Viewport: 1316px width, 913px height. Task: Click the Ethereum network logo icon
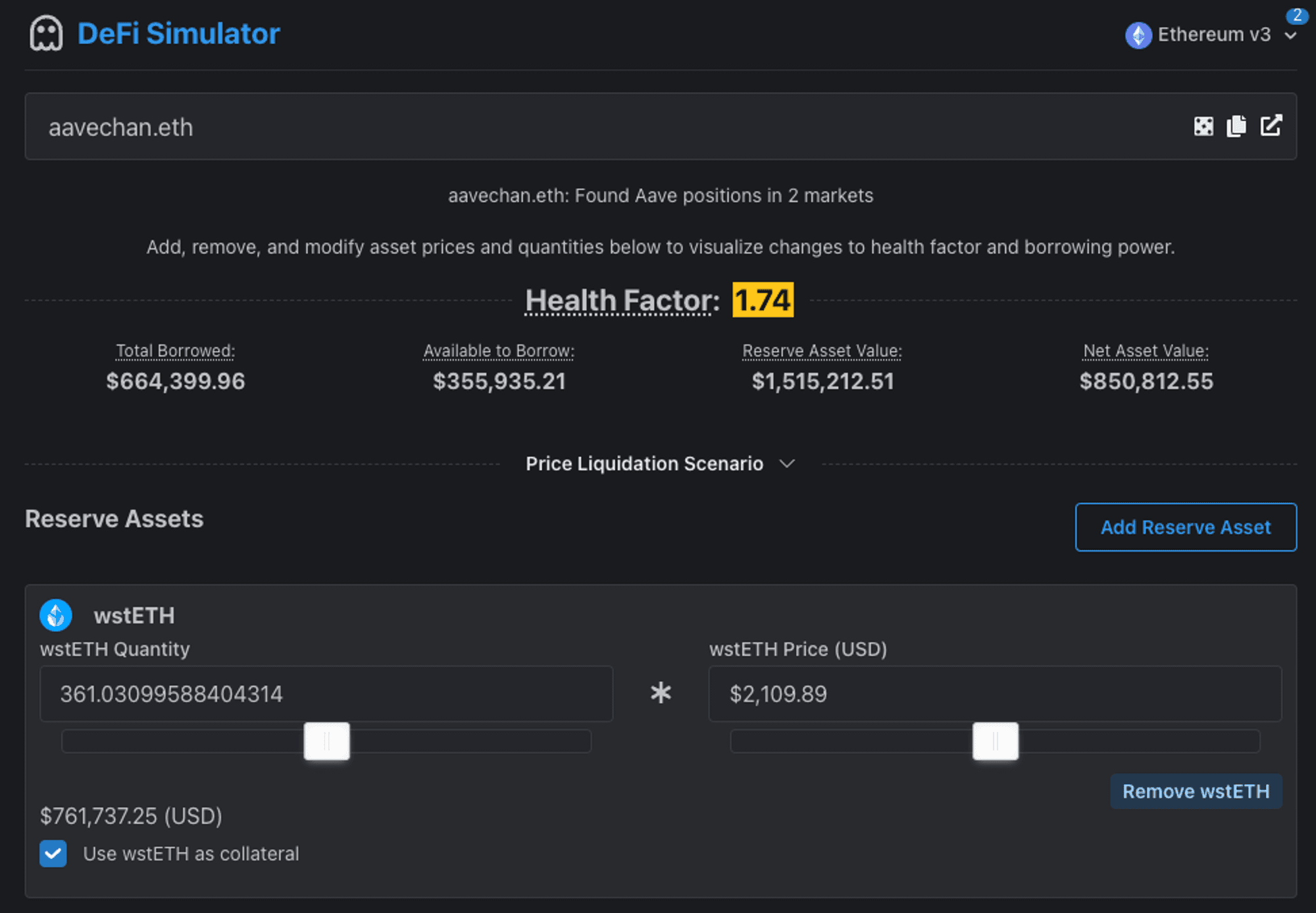(x=1138, y=35)
